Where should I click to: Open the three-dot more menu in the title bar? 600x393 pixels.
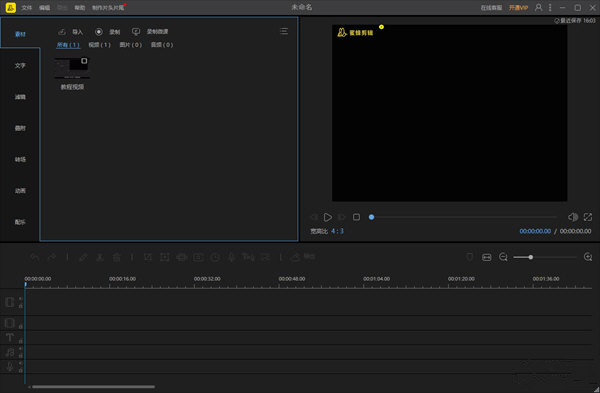pos(550,7)
